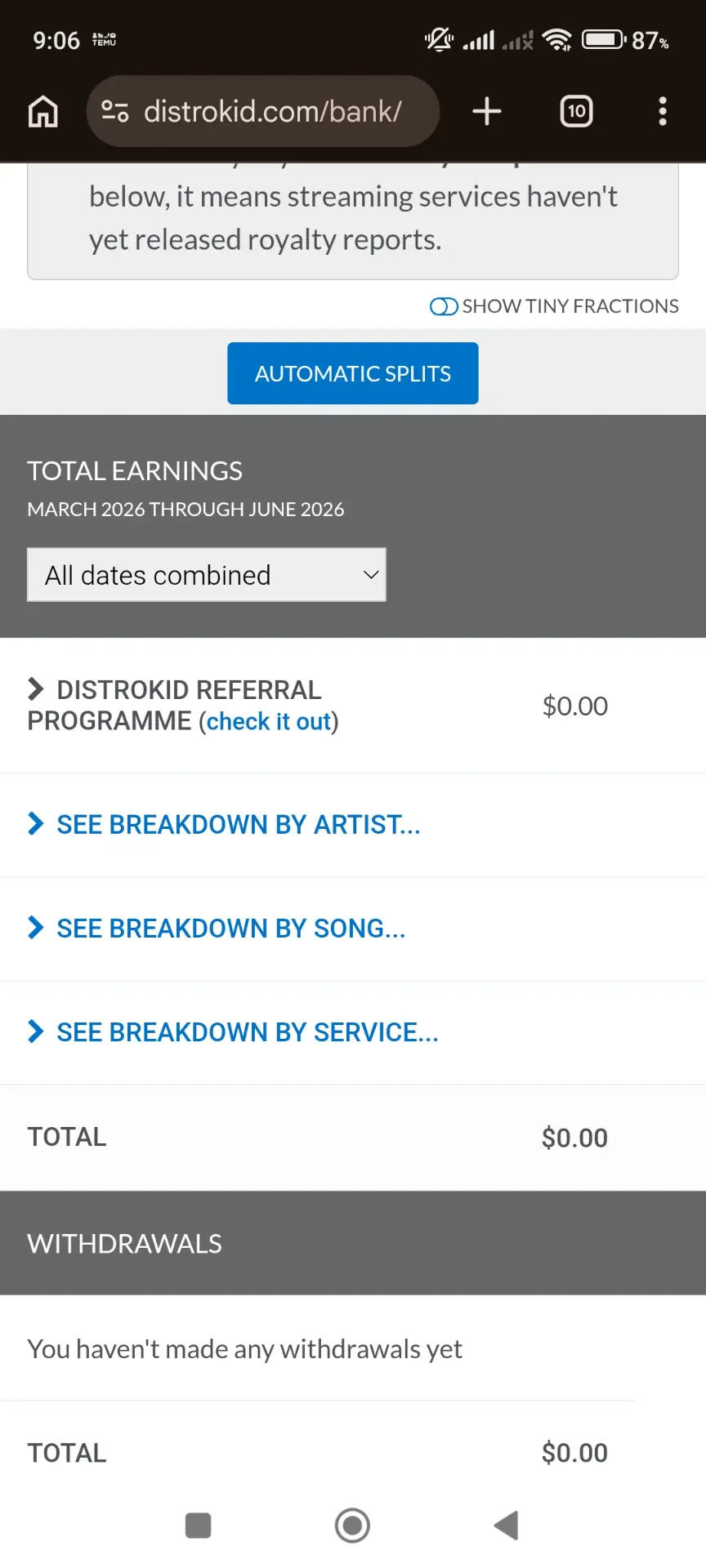Tap the Android back triangle button
The image size is (706, 1568).
tap(506, 1525)
